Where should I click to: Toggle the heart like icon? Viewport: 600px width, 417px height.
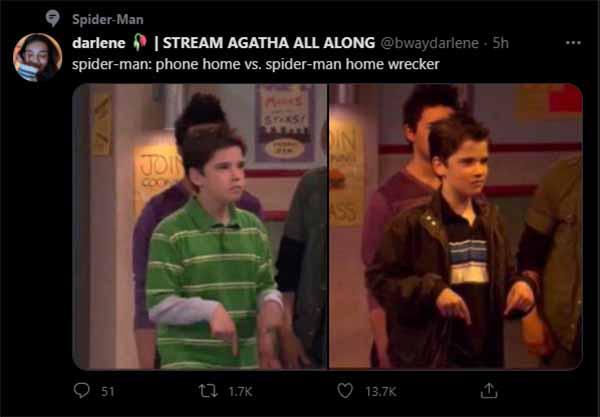[345, 391]
